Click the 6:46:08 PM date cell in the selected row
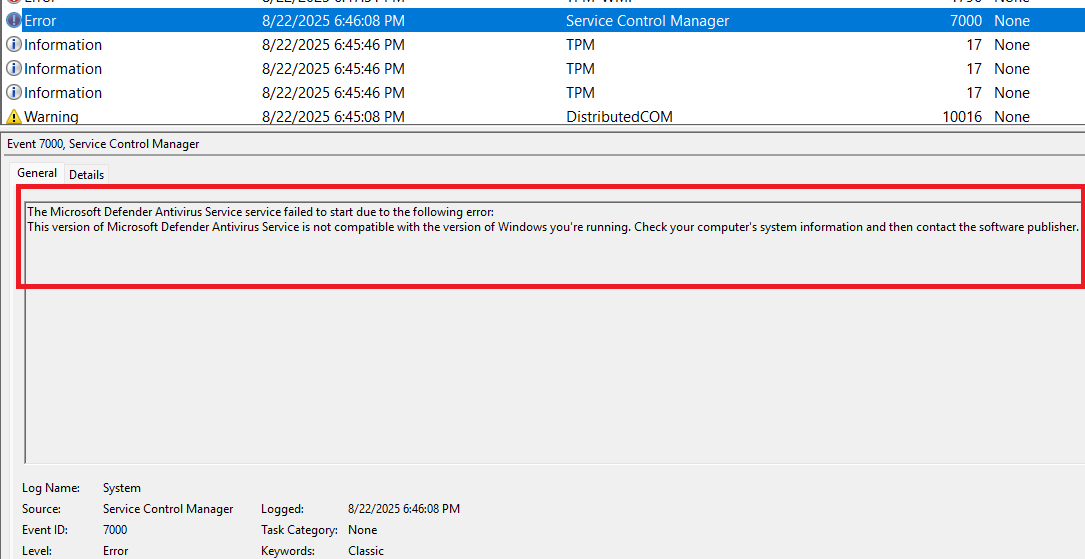 pyautogui.click(x=334, y=21)
